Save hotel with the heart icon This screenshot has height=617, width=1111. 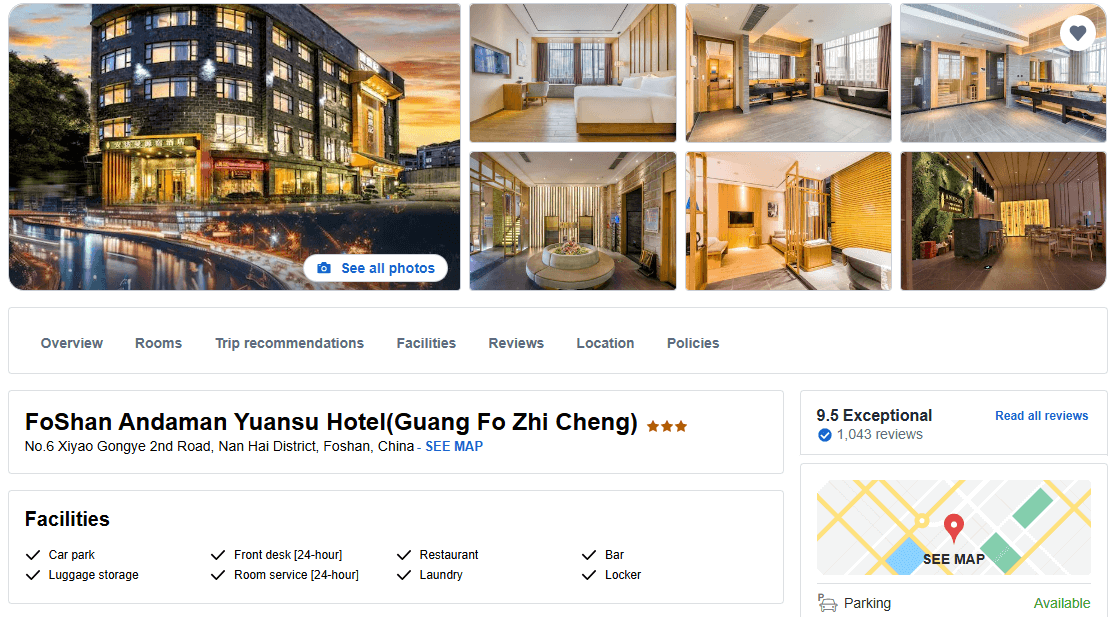[x=1077, y=33]
